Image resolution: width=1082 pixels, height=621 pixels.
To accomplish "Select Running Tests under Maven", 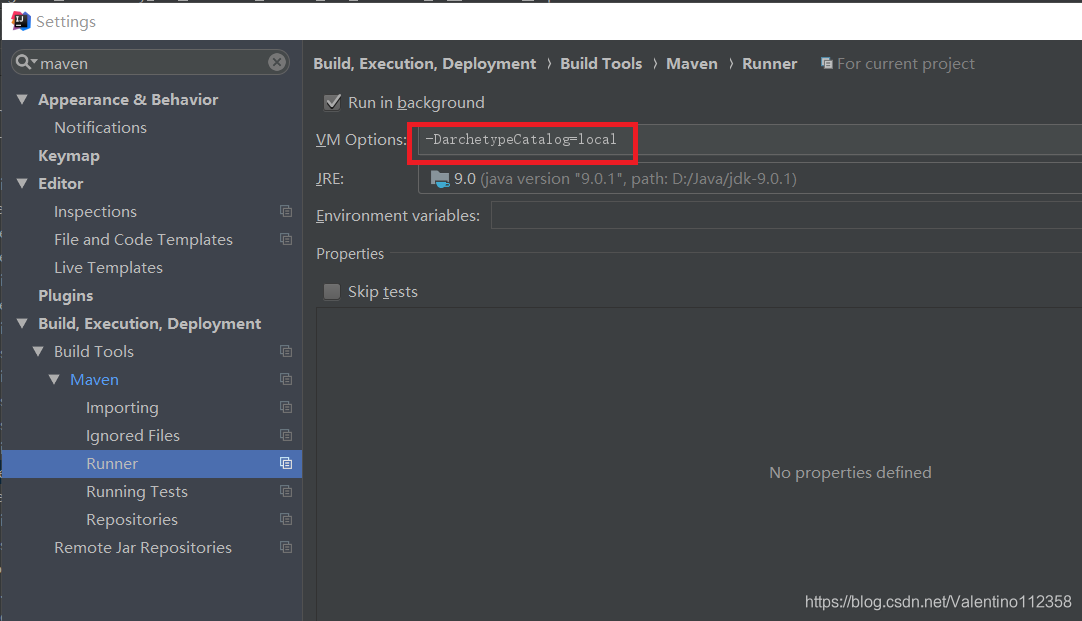I will pos(137,491).
